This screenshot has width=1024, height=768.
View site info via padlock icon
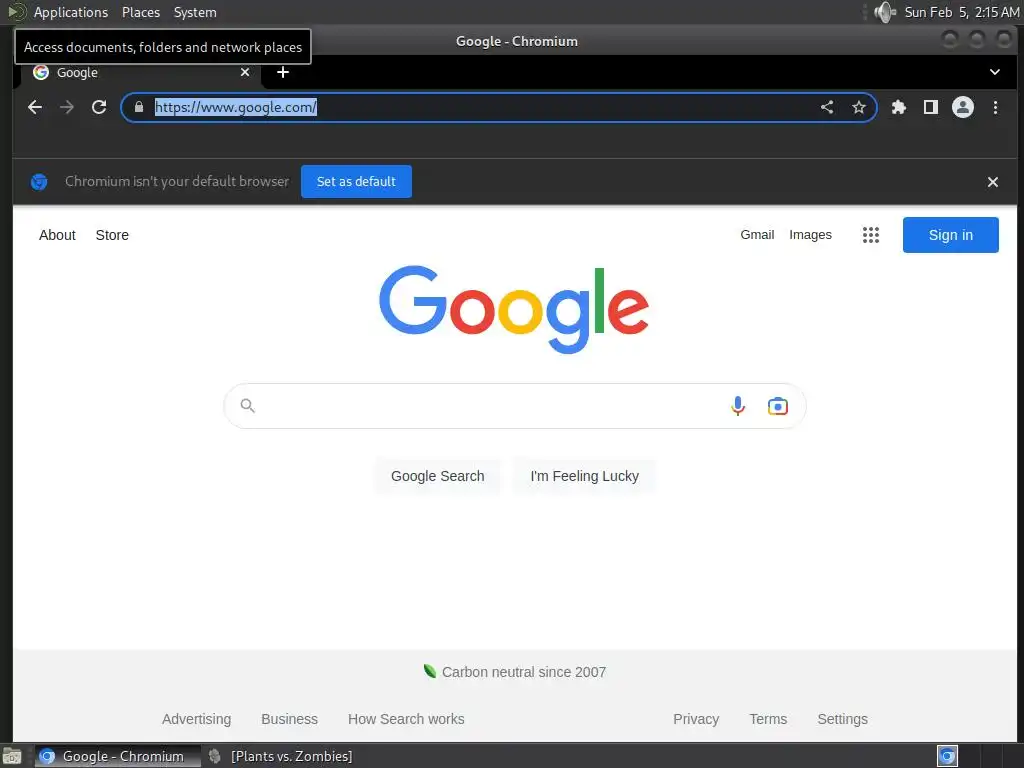[x=138, y=107]
